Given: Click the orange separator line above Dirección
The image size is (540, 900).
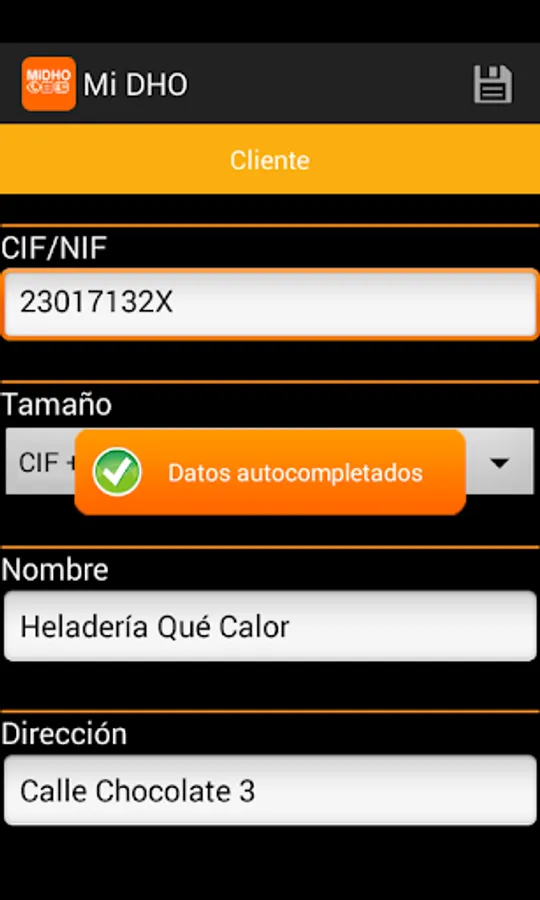Looking at the screenshot, I should pos(270,711).
